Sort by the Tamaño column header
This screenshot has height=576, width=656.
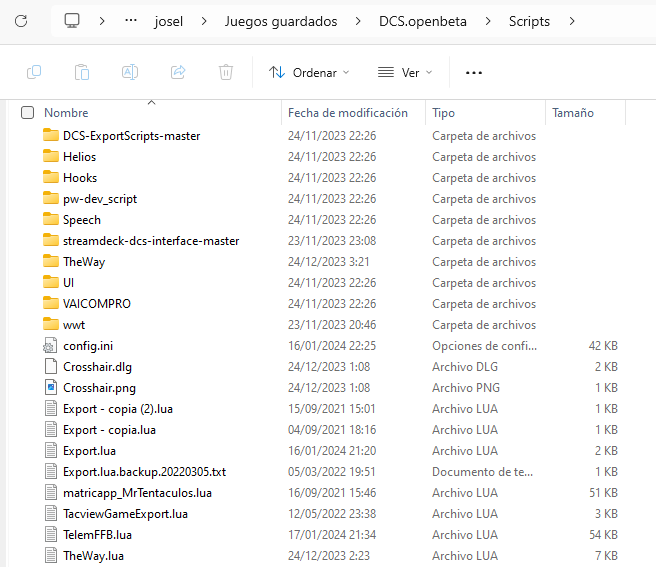click(573, 113)
